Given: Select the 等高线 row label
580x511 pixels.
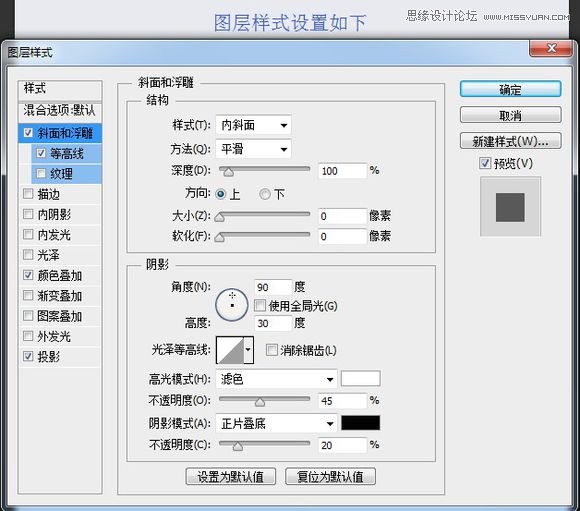Looking at the screenshot, I should [67, 154].
